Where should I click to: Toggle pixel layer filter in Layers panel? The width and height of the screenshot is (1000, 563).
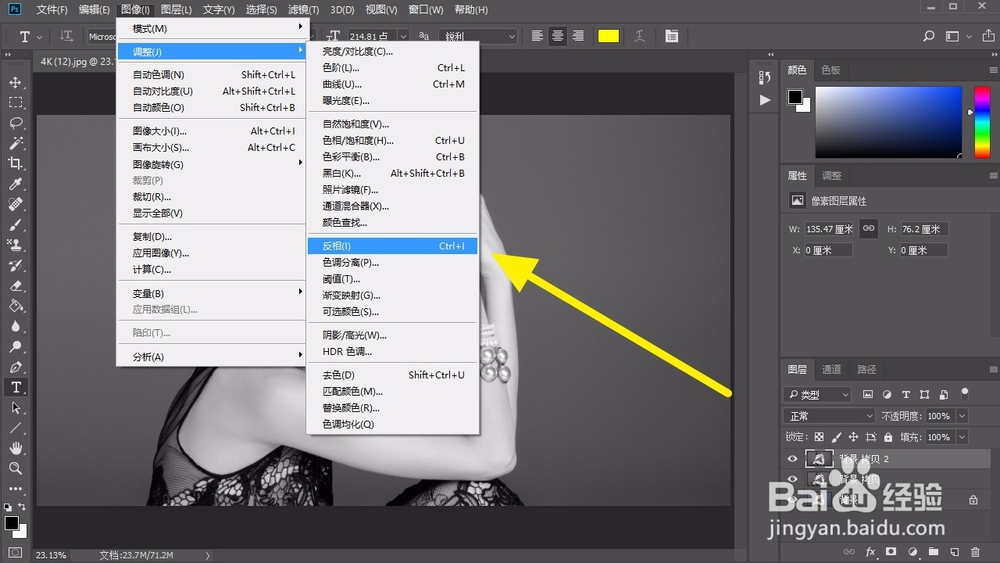pyautogui.click(x=868, y=395)
